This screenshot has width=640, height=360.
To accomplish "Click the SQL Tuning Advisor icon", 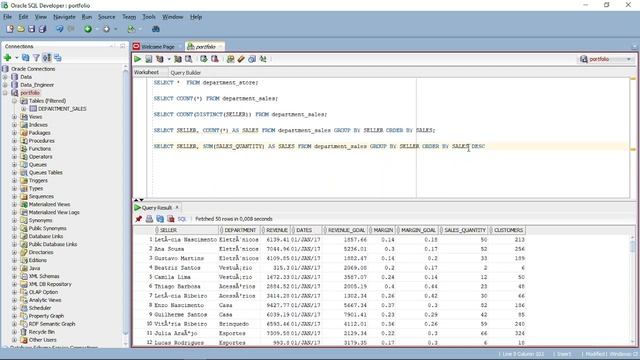I will coord(189,59).
